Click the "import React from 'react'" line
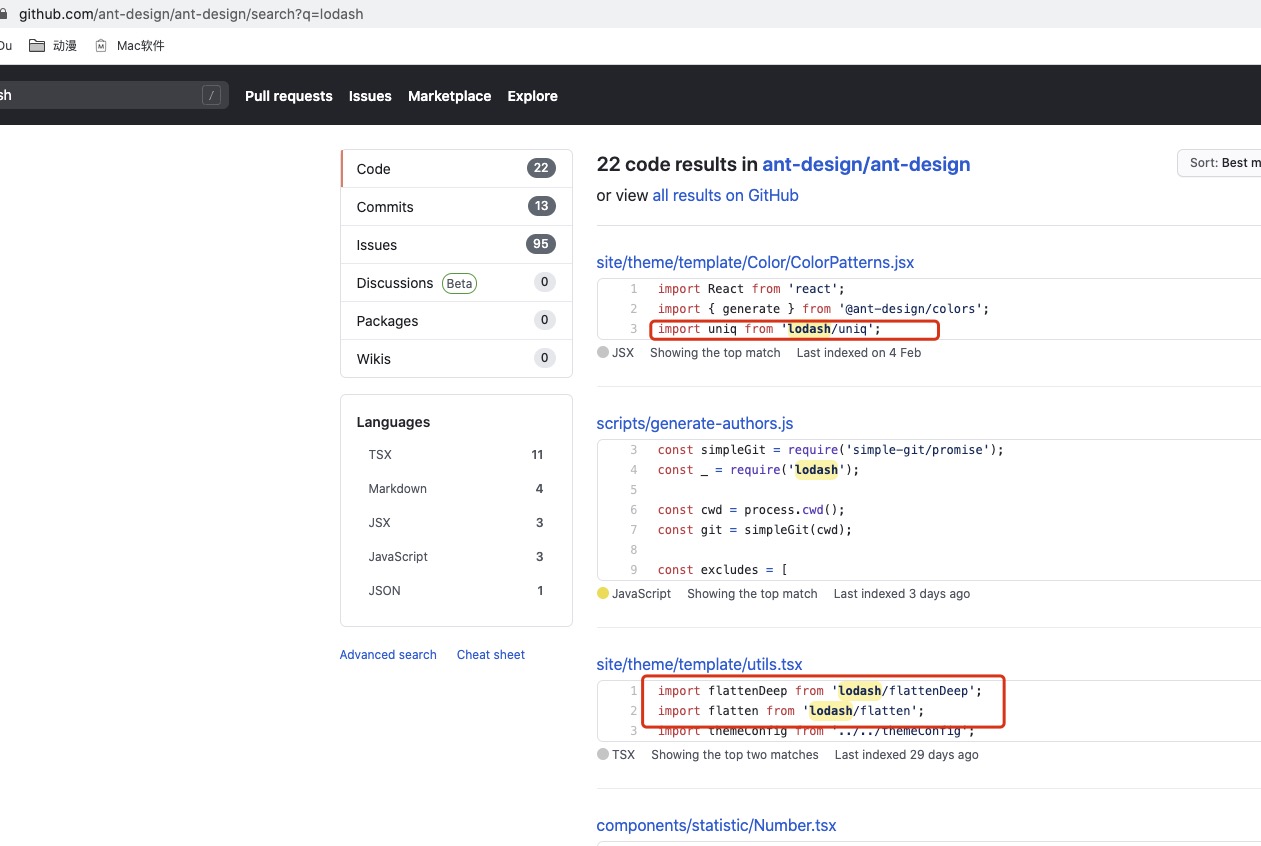 click(751, 289)
